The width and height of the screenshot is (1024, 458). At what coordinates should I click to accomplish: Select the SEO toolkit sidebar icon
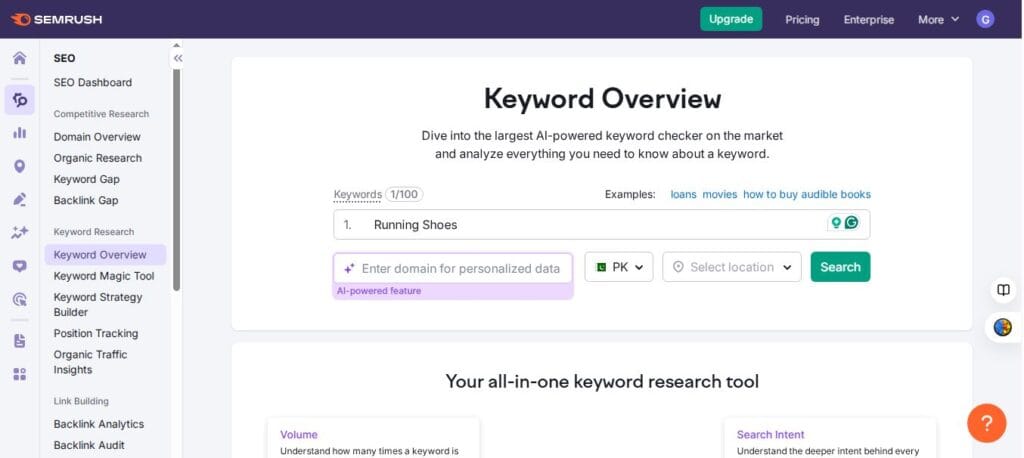click(x=20, y=100)
